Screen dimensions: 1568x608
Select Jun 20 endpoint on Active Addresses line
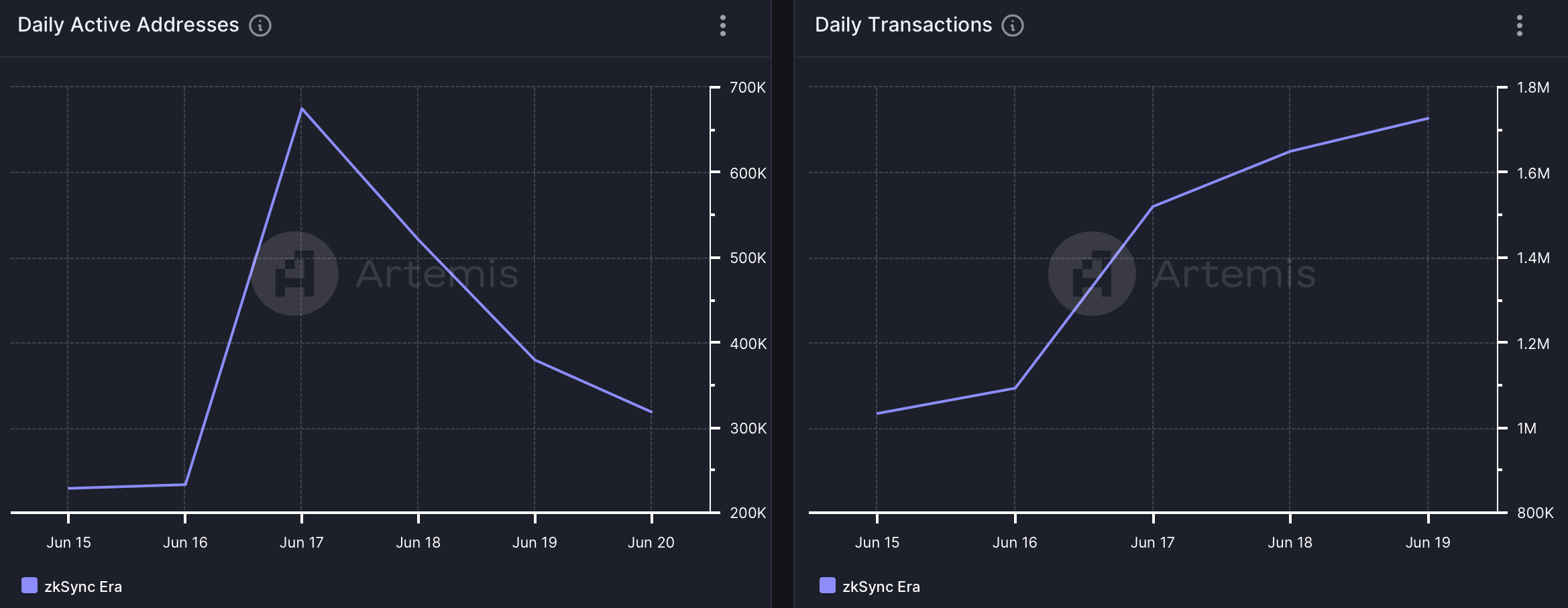651,411
